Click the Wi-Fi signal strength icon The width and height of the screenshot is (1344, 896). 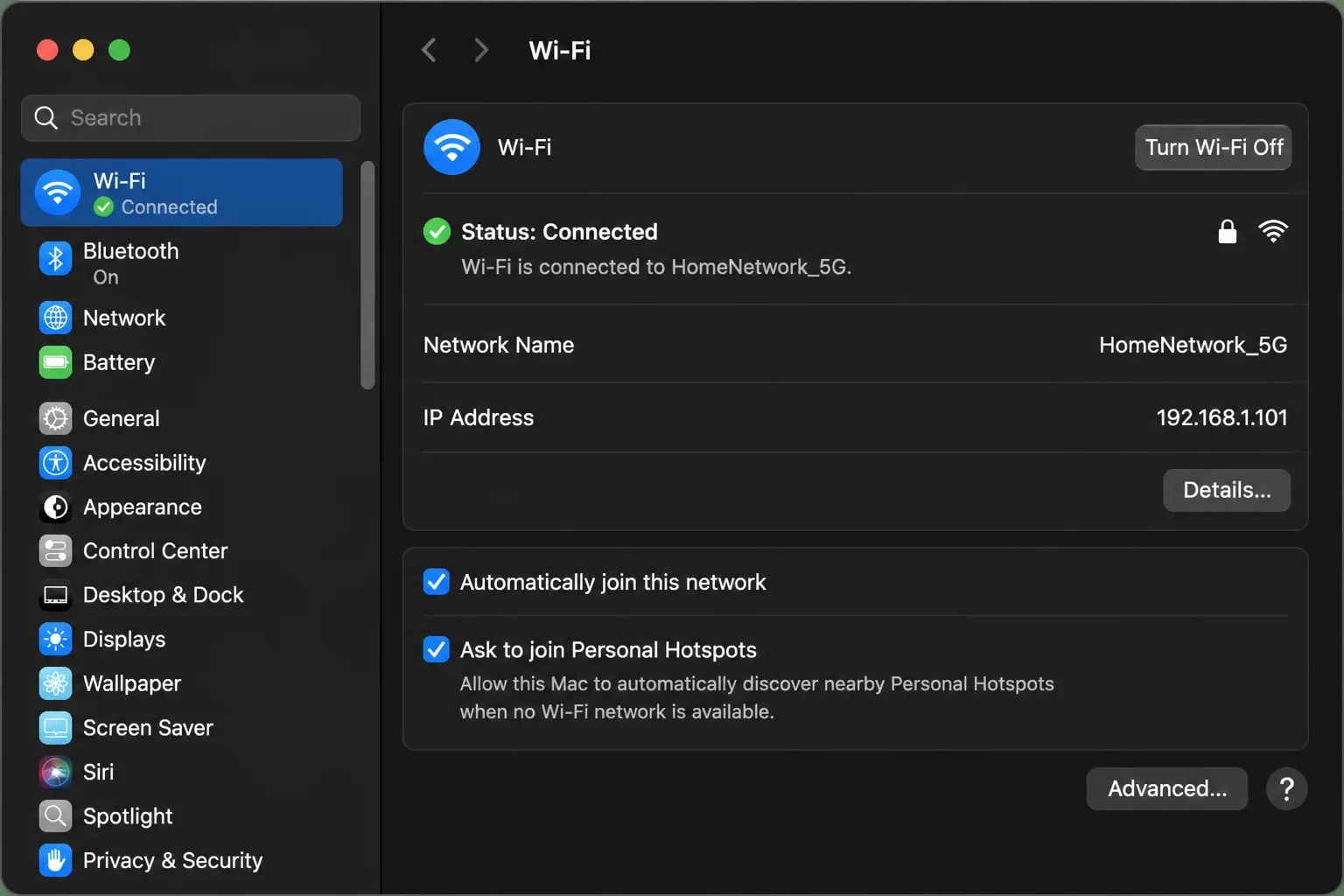pyautogui.click(x=1273, y=231)
